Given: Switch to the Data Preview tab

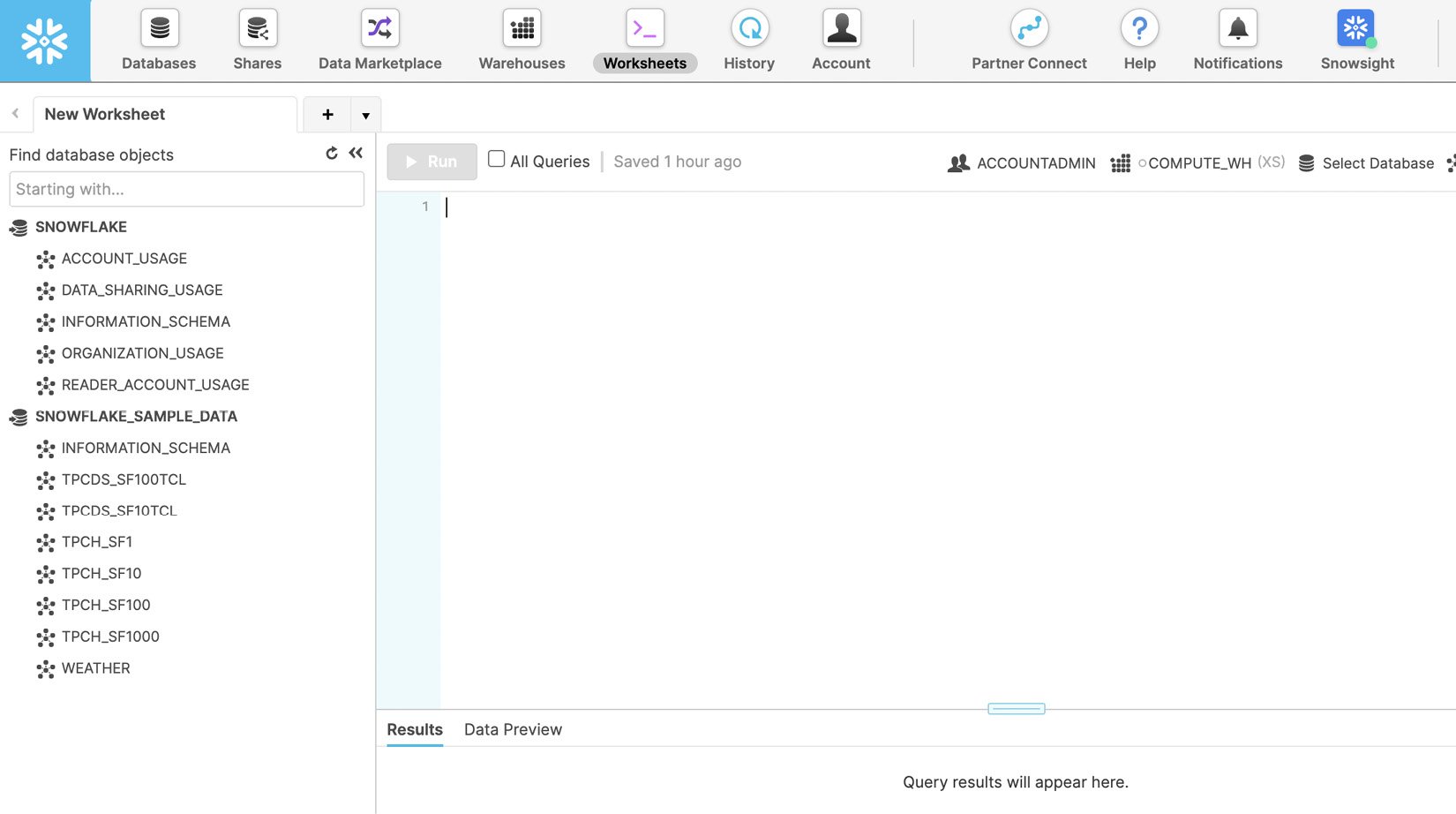Looking at the screenshot, I should [513, 730].
